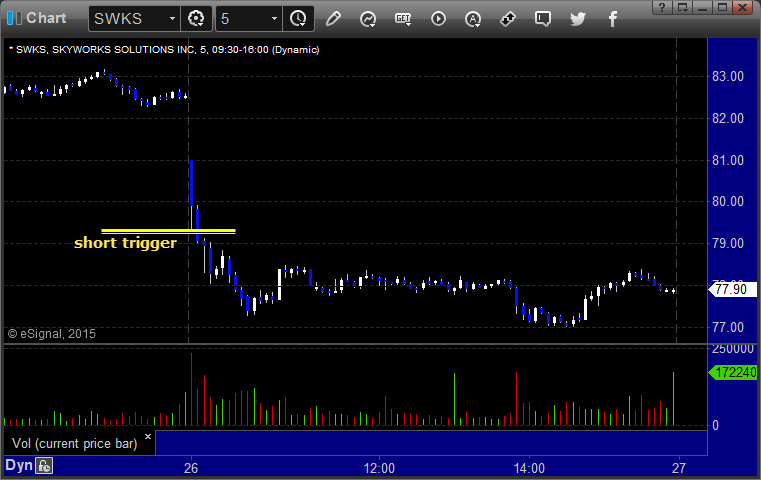Open the circled A alerts icon
This screenshot has width=761, height=480.
pos(473,19)
